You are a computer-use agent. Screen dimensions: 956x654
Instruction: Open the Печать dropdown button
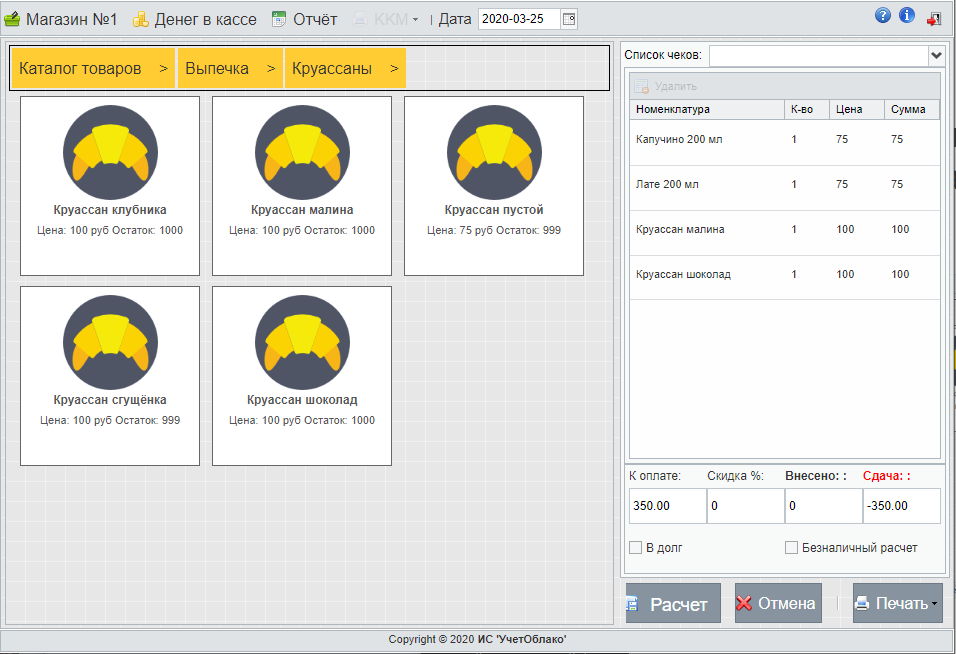(x=897, y=604)
